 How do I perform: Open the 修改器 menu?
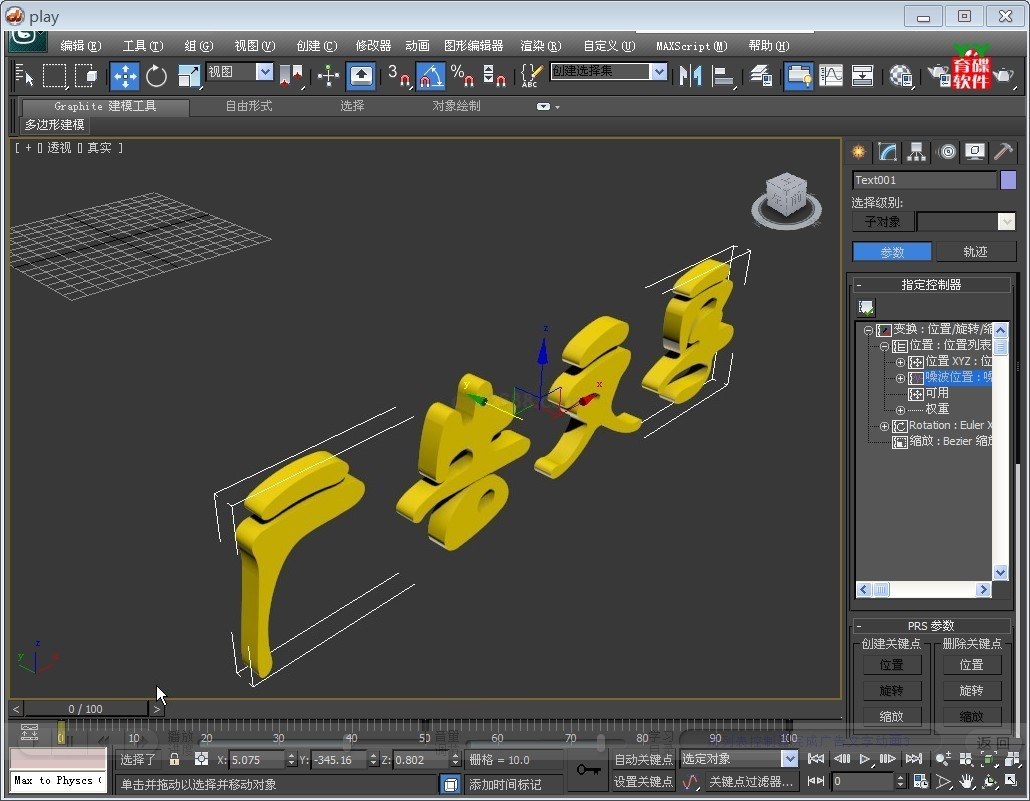373,46
